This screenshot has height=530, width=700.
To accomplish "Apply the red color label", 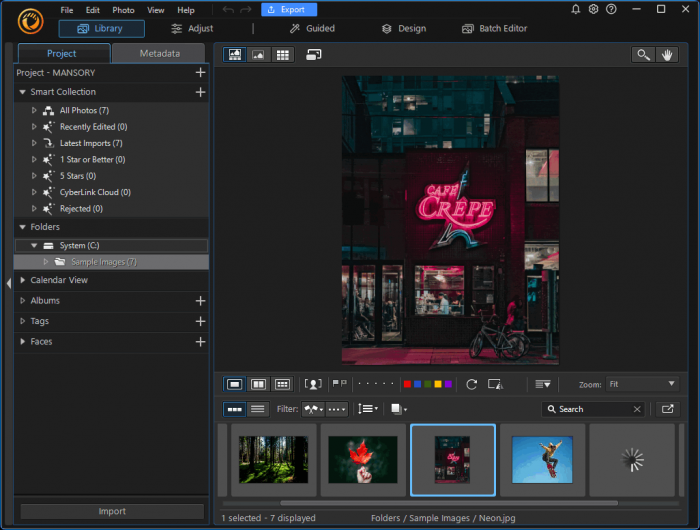I will (407, 384).
